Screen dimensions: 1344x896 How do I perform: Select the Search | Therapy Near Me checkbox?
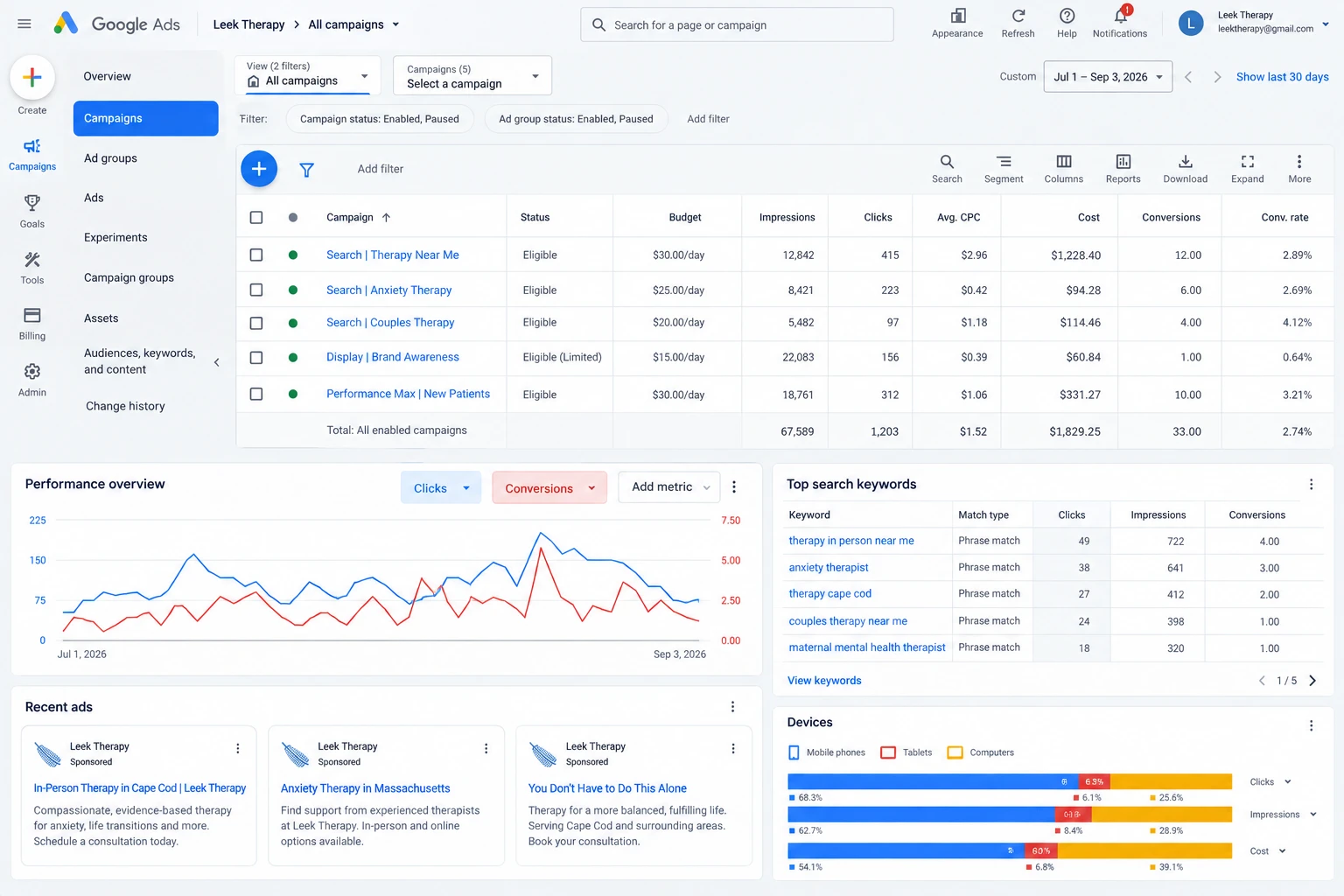point(256,255)
